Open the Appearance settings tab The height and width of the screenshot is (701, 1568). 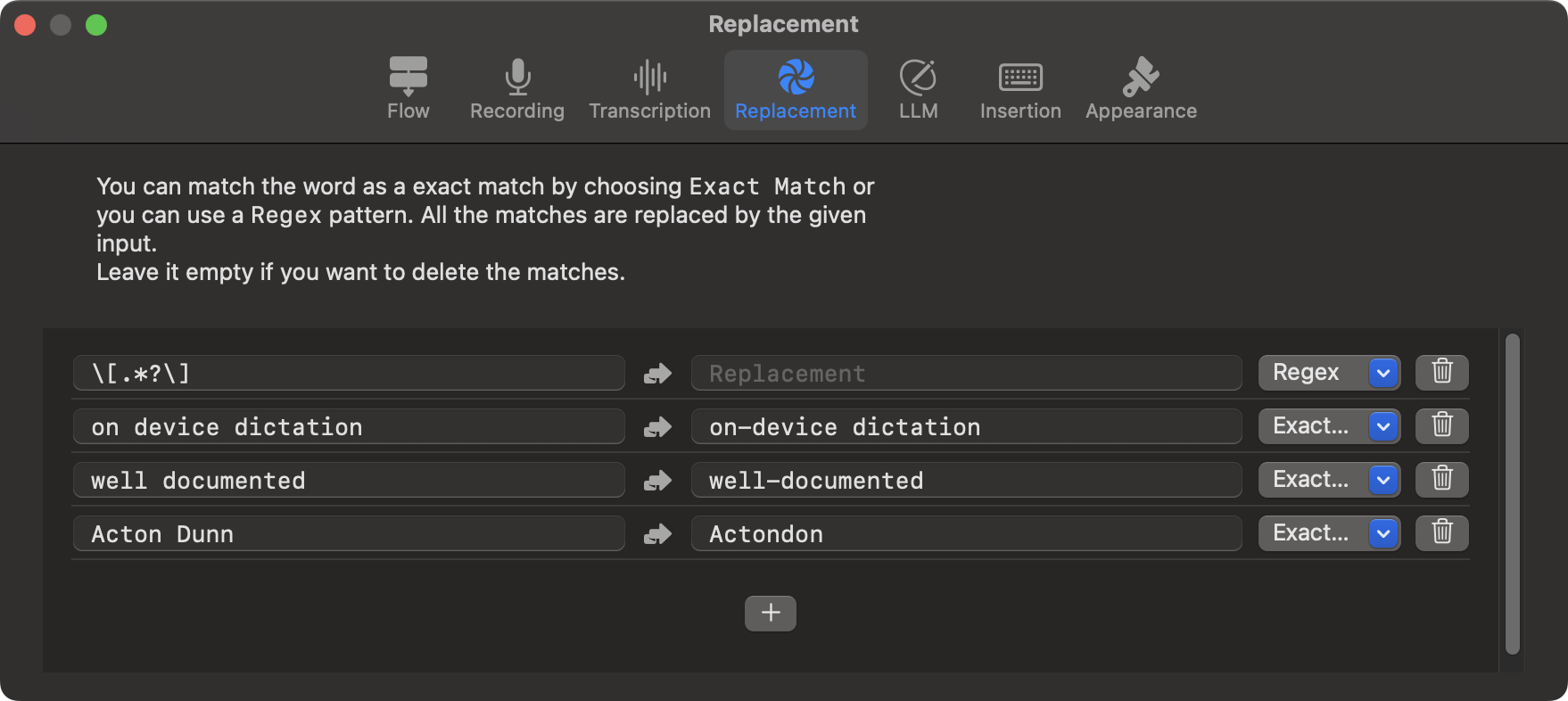click(x=1141, y=89)
